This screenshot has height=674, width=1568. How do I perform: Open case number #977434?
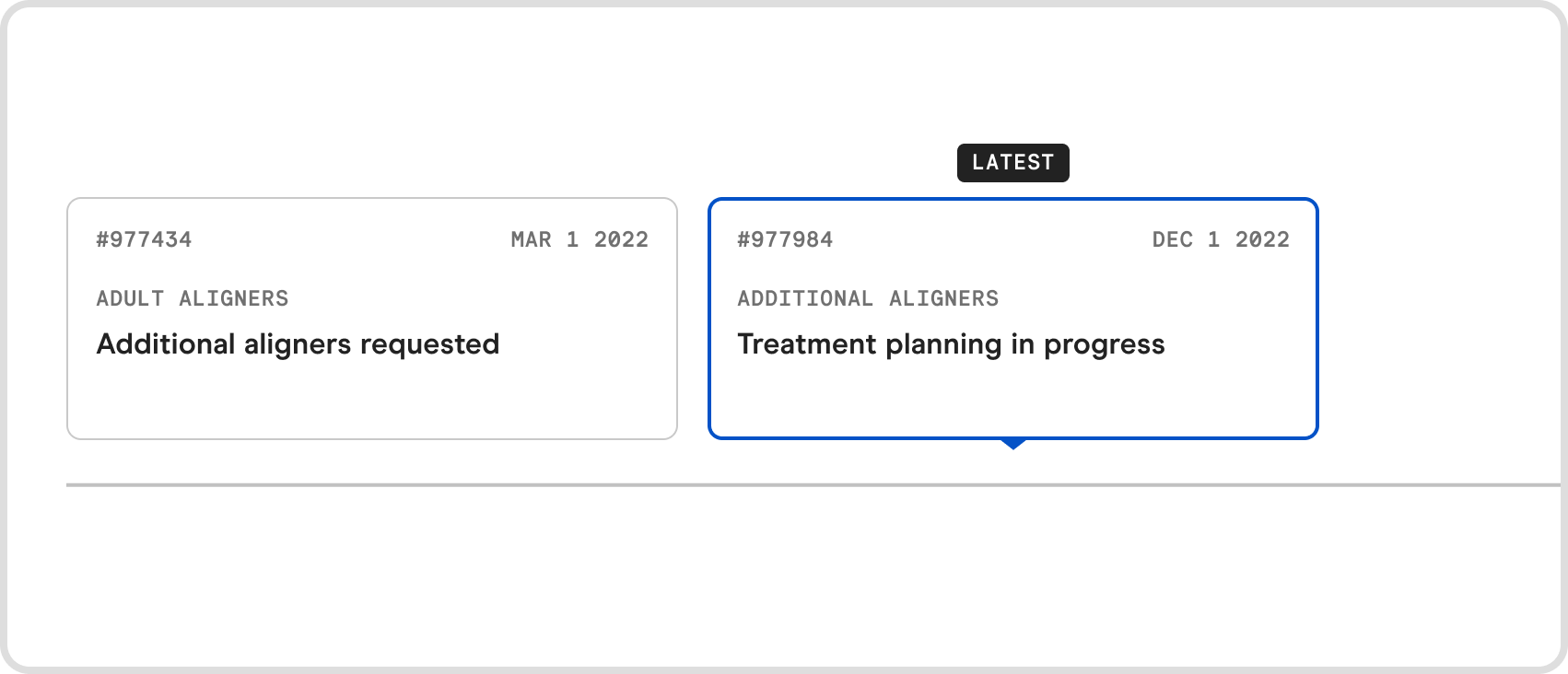click(144, 240)
